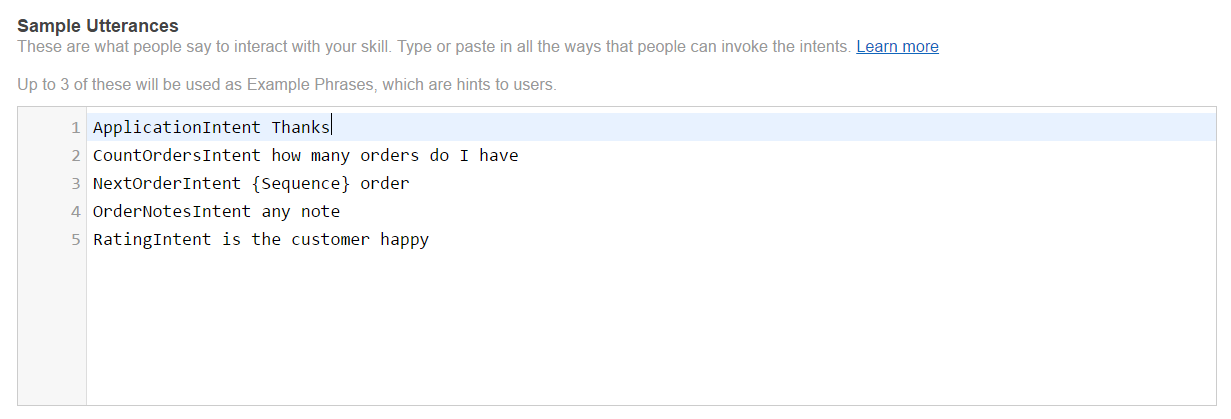The height and width of the screenshot is (419, 1231).
Task: Click line number 1 in the gutter
Action: [75, 128]
